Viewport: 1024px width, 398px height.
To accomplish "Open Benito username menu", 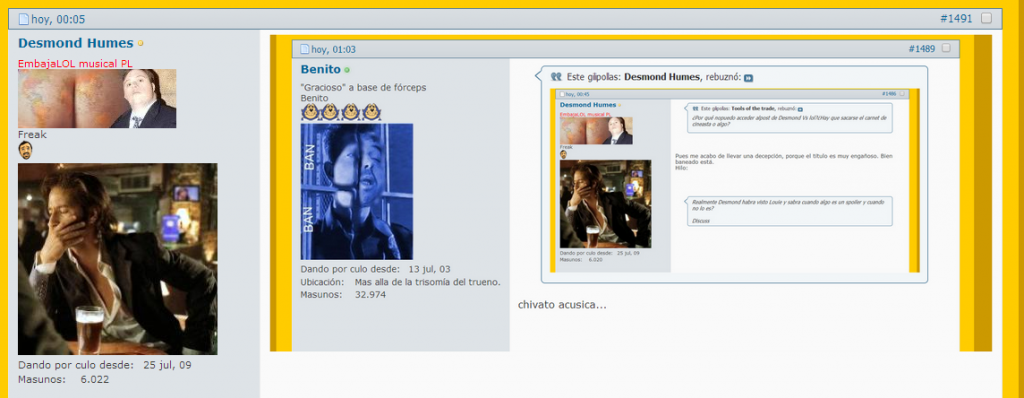I will click(321, 69).
